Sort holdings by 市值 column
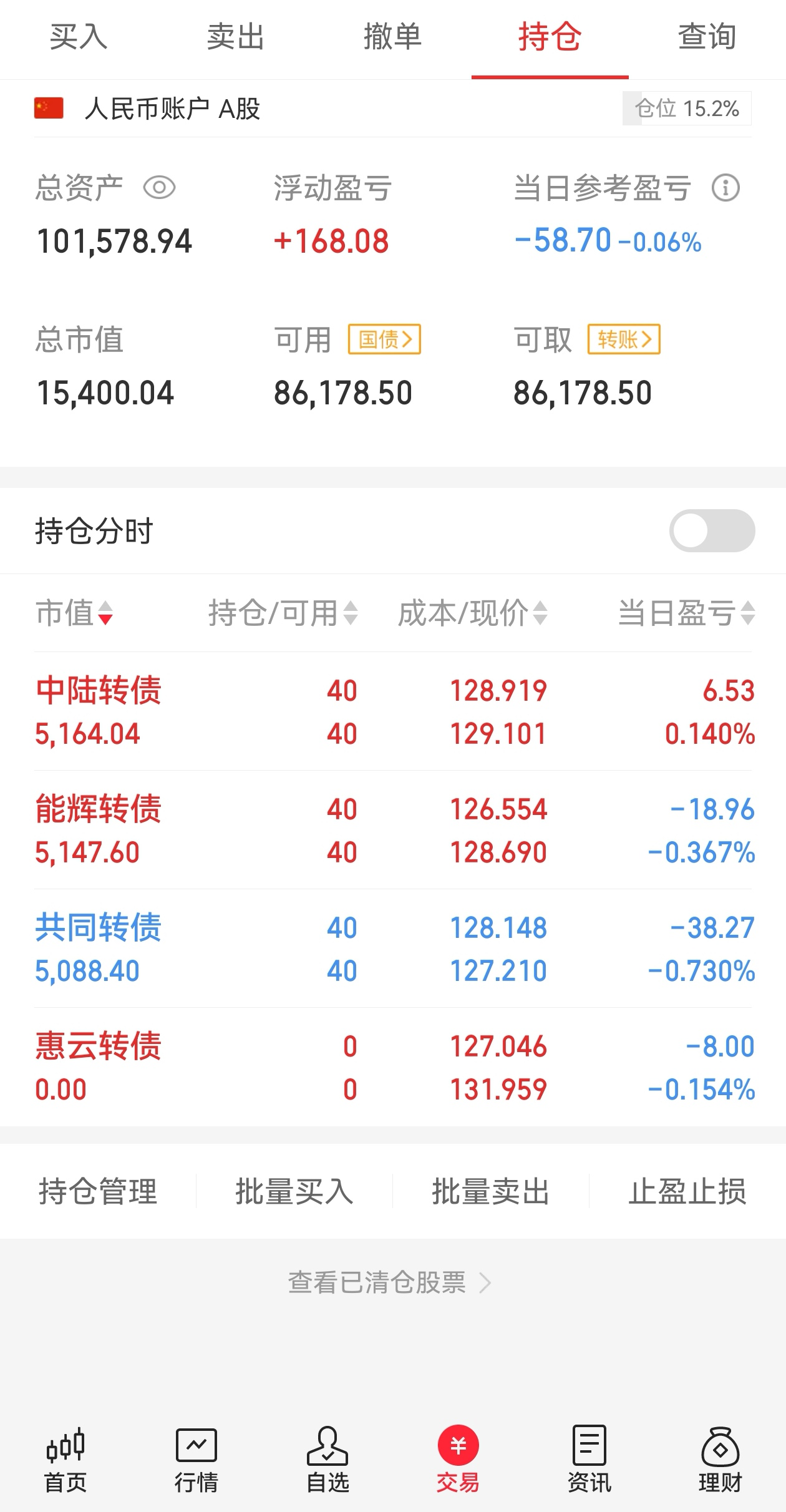The image size is (786, 1512). pyautogui.click(x=74, y=613)
